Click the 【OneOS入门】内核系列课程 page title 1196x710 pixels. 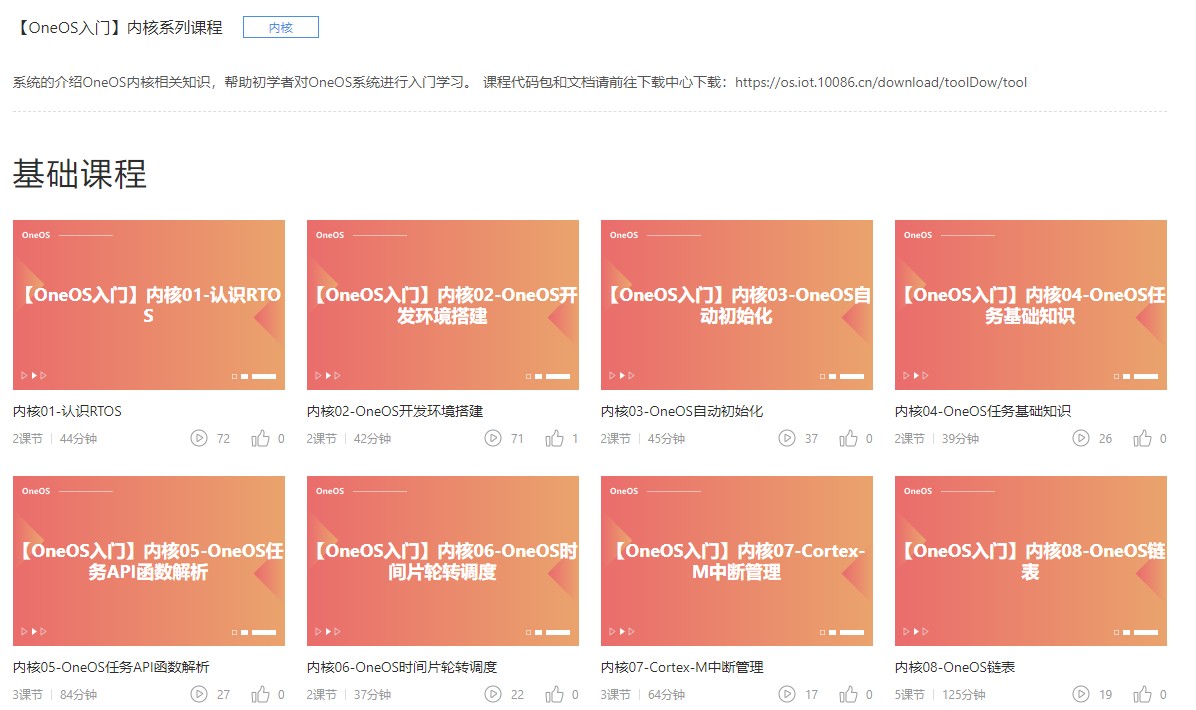pyautogui.click(x=118, y=27)
